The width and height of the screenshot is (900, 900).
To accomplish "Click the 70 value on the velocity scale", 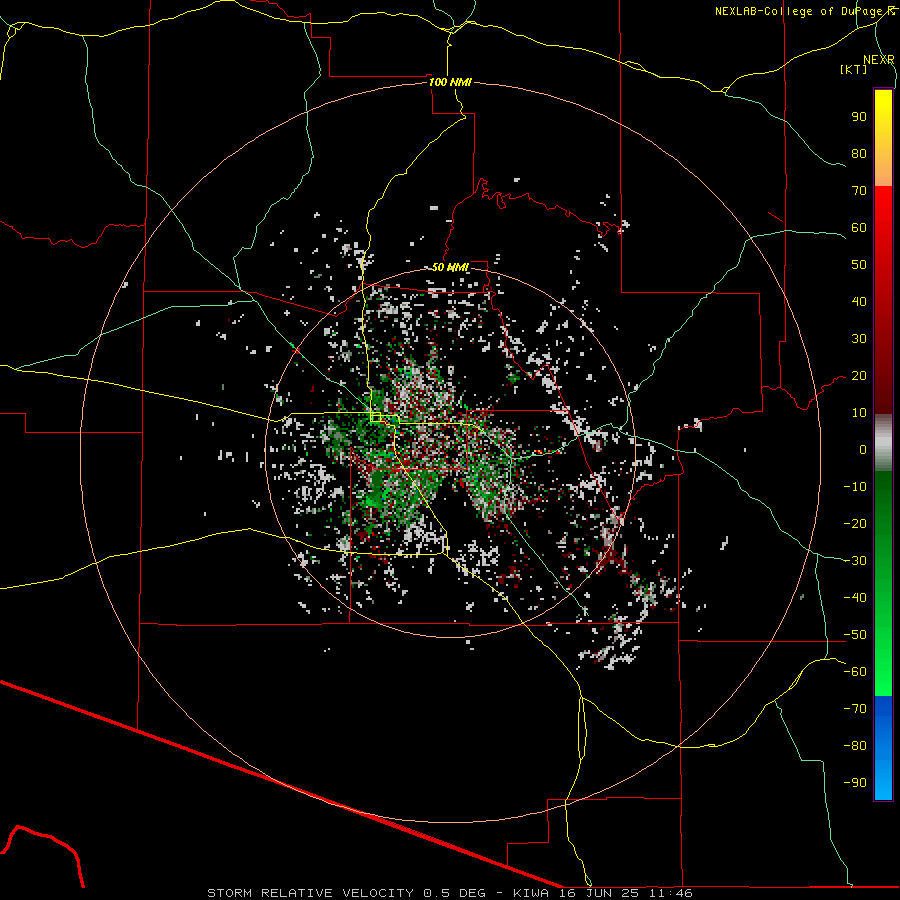I will [859, 191].
